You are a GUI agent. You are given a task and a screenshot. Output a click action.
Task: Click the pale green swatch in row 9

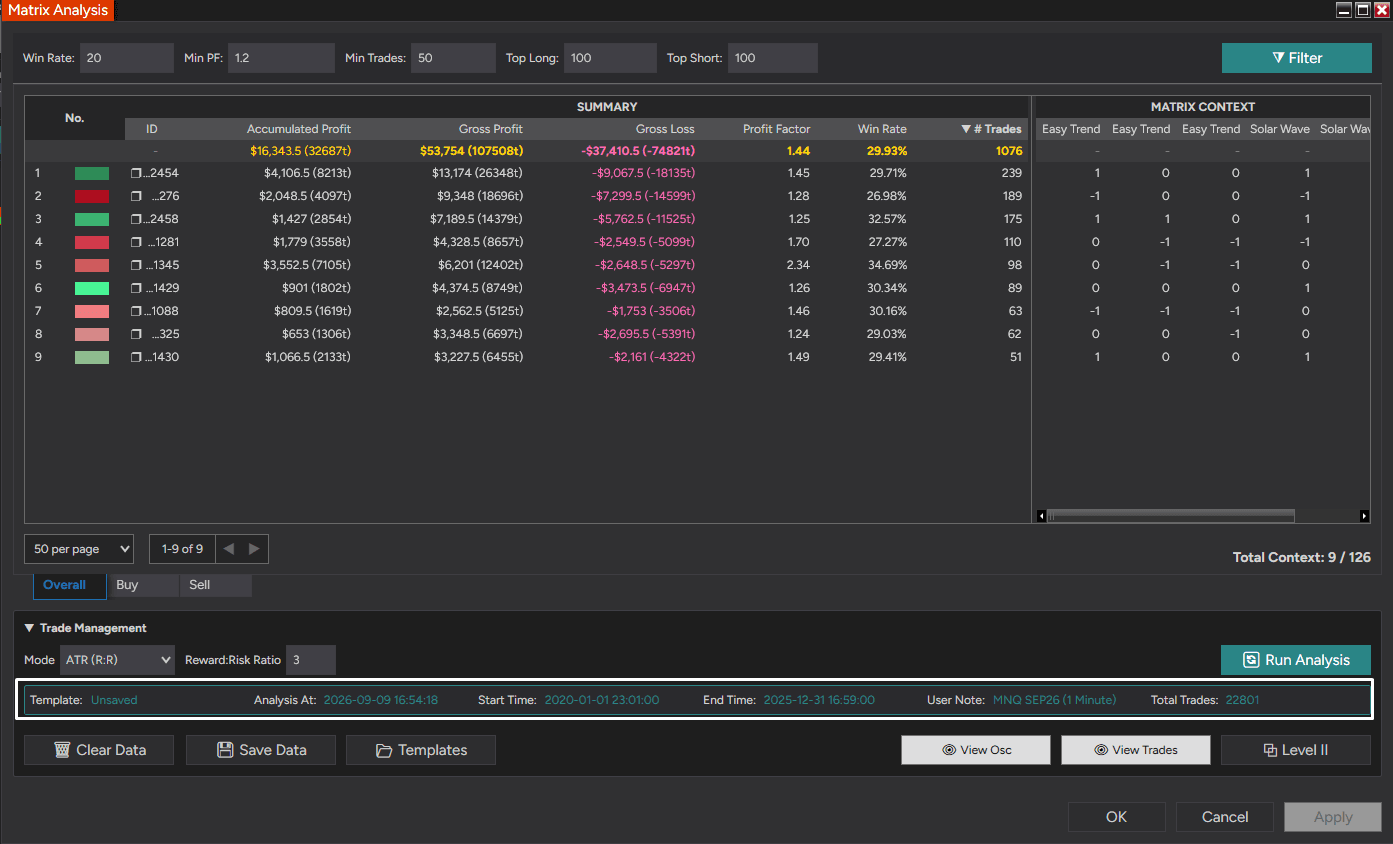pos(92,357)
